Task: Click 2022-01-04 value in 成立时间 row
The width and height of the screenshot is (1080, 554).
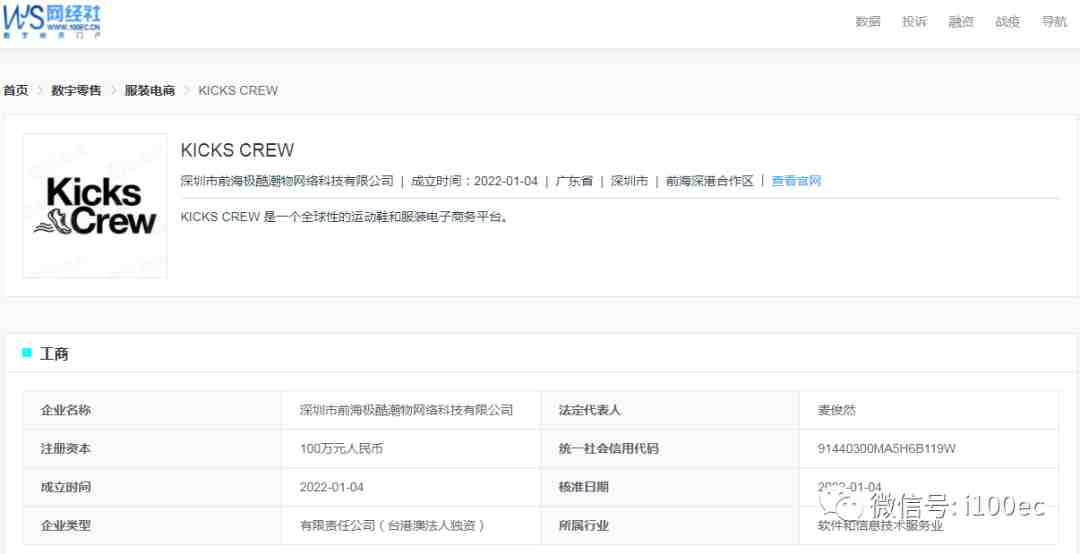Action: tap(332, 487)
